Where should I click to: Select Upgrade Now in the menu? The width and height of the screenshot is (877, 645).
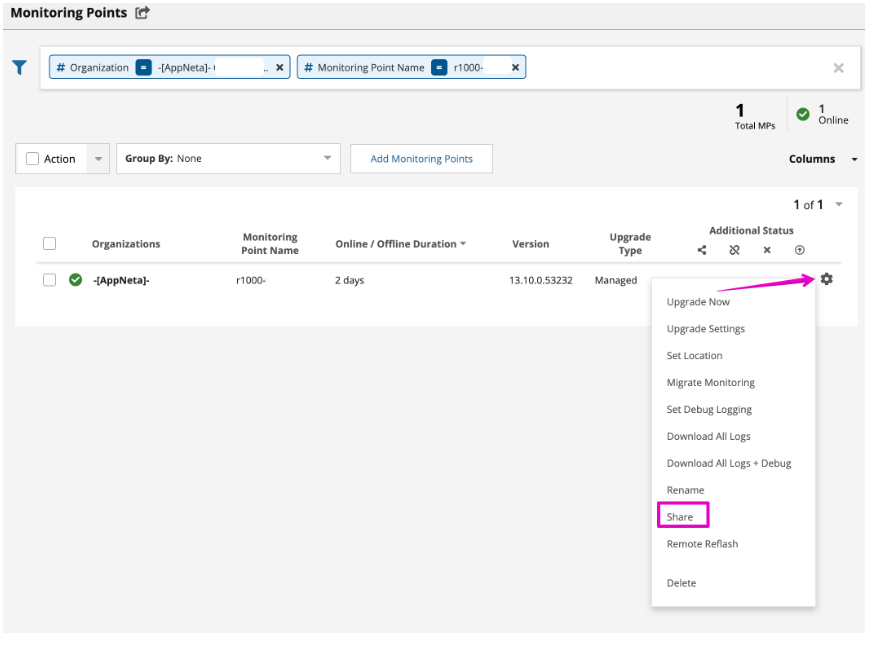coord(698,302)
